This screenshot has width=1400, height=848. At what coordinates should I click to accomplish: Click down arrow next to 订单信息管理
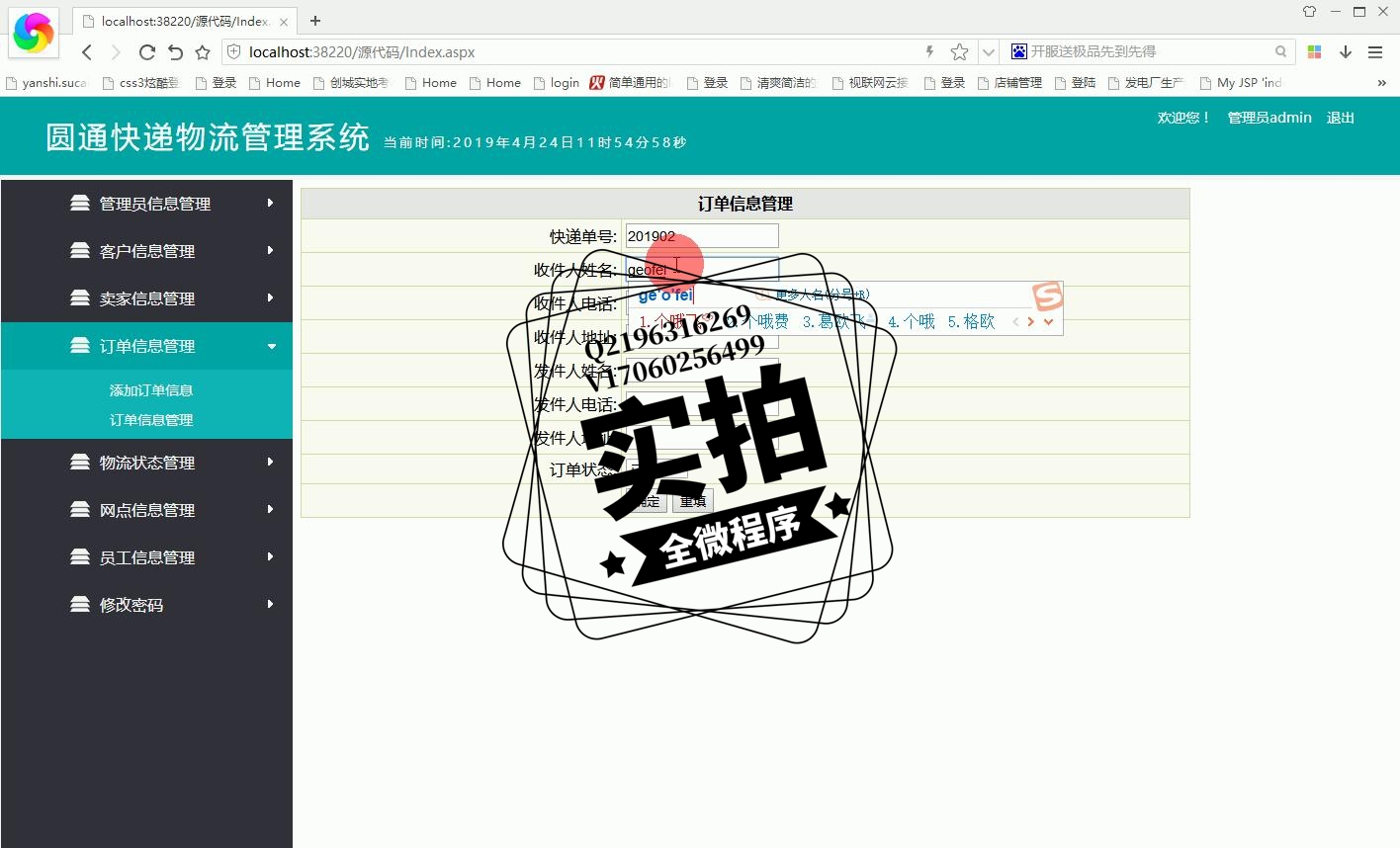tap(272, 346)
